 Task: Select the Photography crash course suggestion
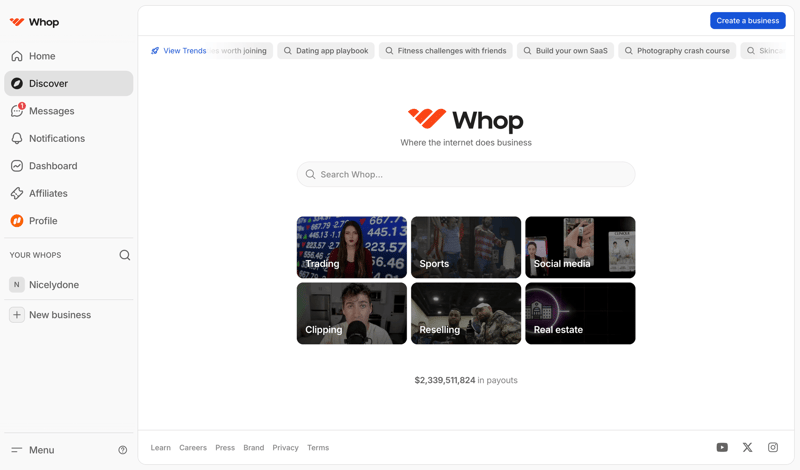pos(677,51)
